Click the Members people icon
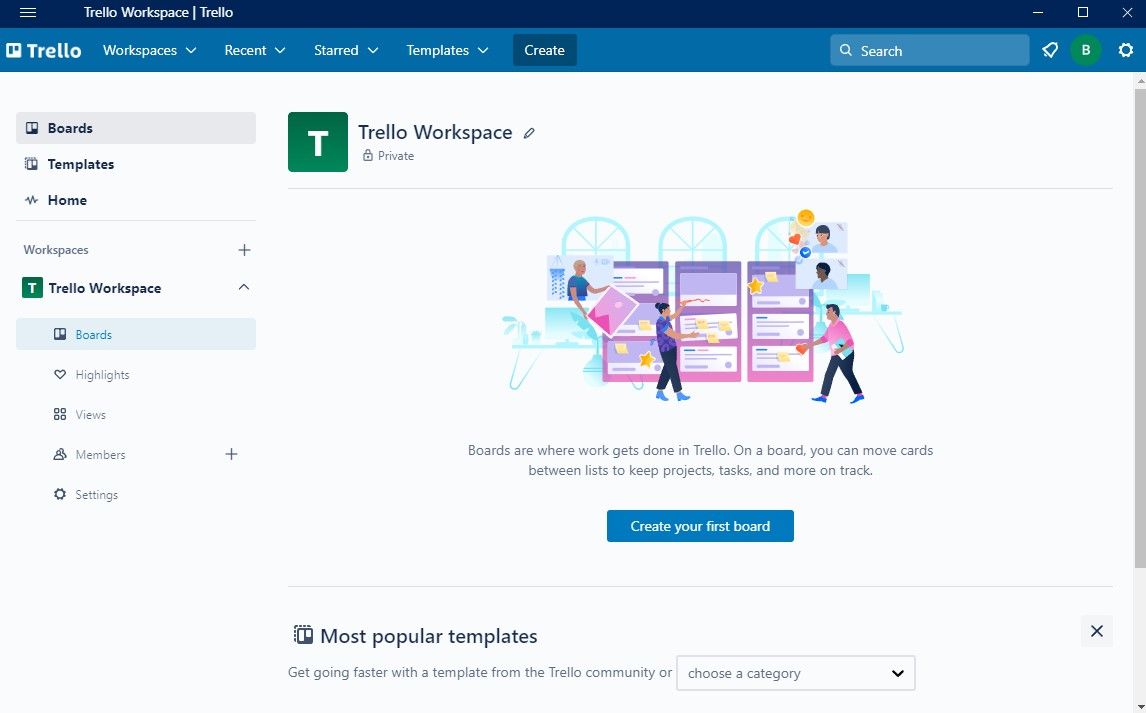Screen dimensions: 1146x713 [x=60, y=454]
